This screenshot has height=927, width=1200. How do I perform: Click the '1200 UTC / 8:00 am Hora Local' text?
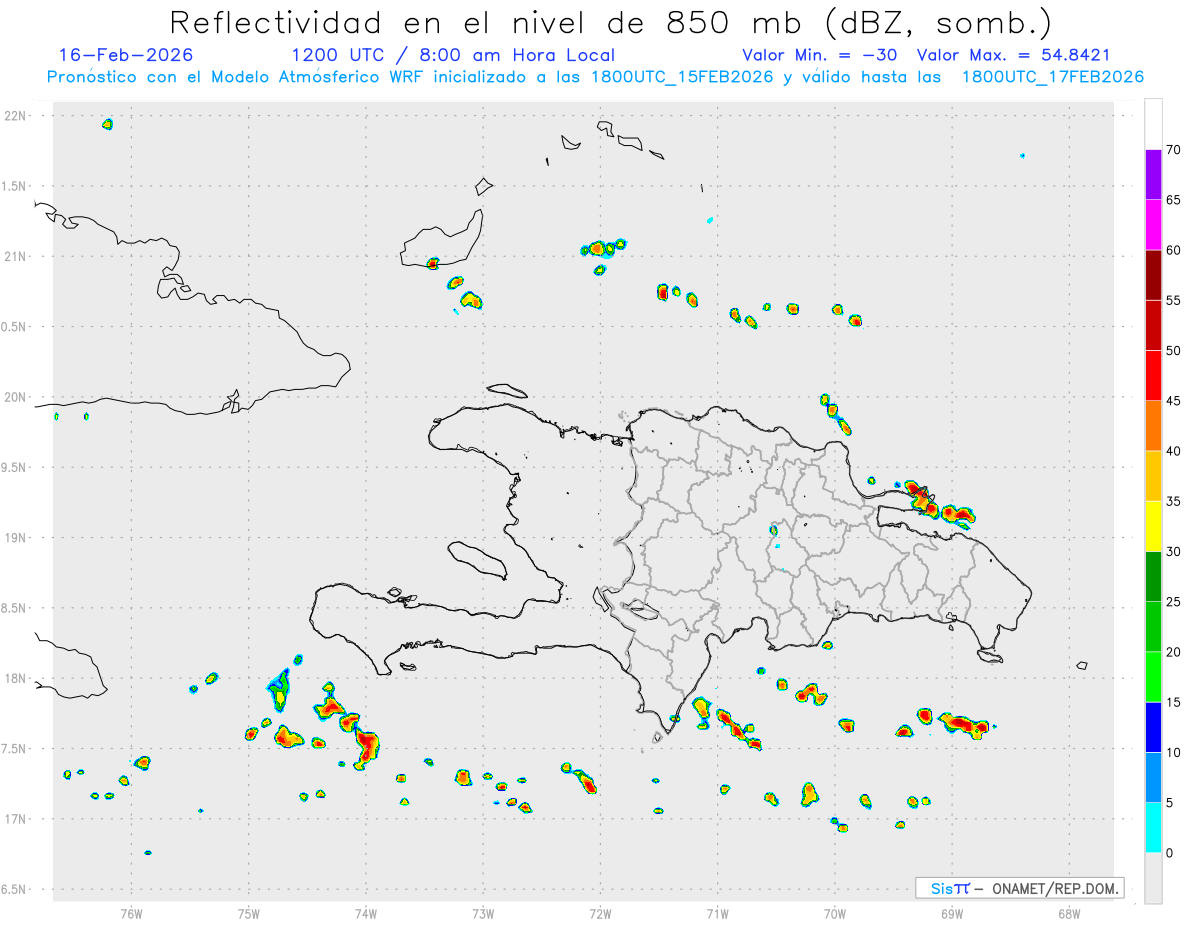tap(453, 55)
